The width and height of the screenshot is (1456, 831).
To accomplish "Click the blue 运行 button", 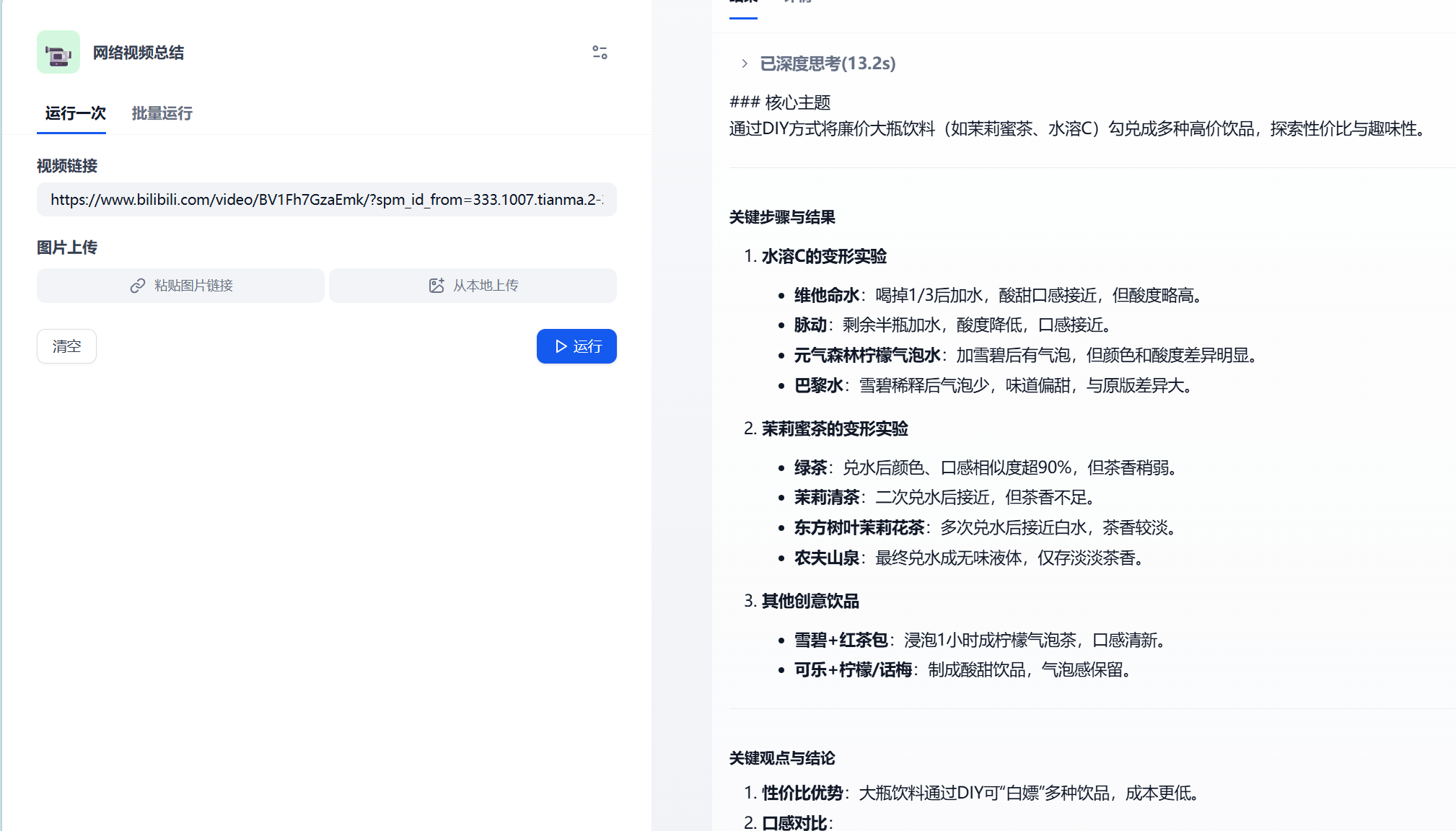I will [576, 346].
